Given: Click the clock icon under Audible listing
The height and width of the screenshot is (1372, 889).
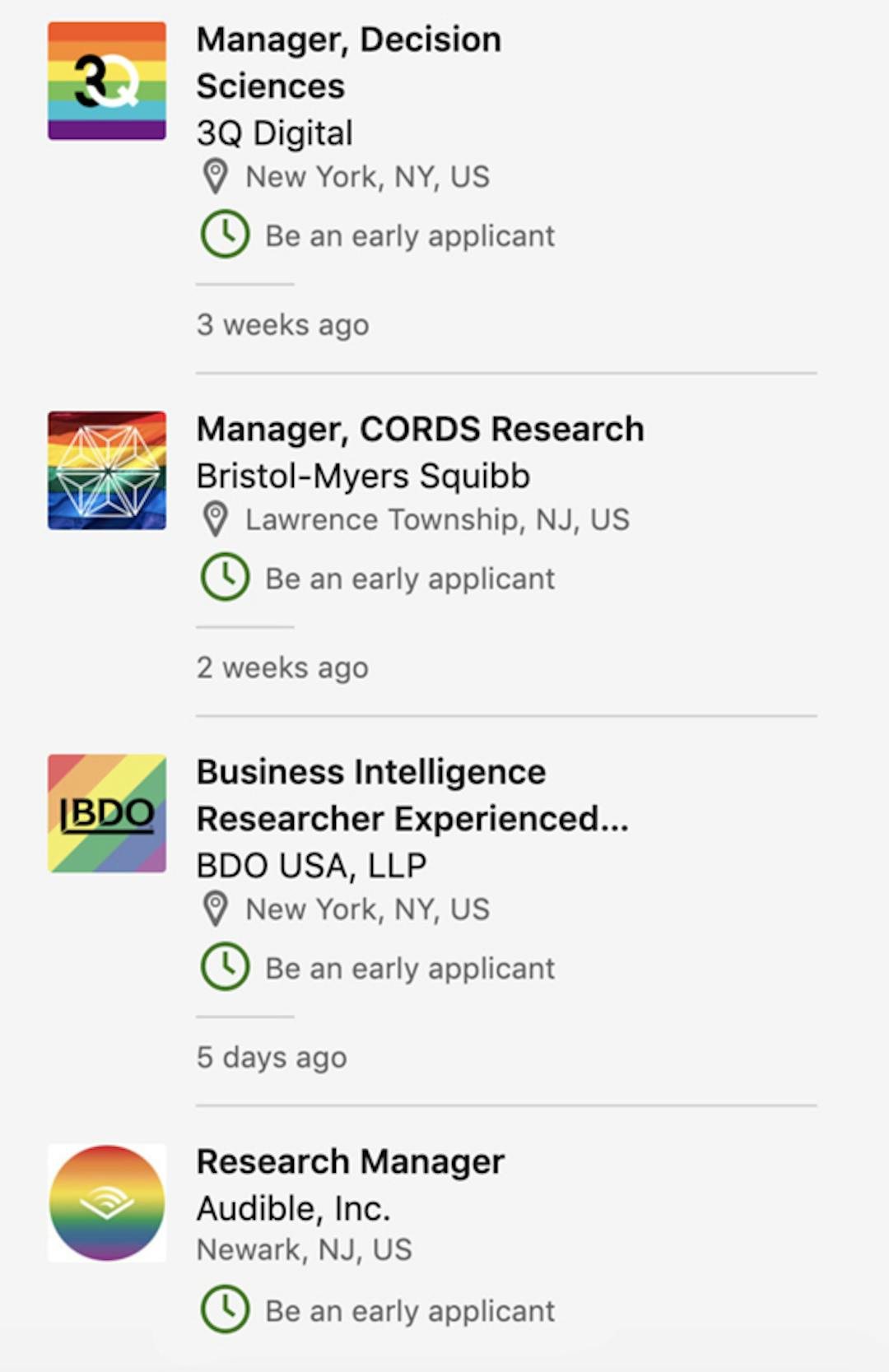Looking at the screenshot, I should 225,1309.
